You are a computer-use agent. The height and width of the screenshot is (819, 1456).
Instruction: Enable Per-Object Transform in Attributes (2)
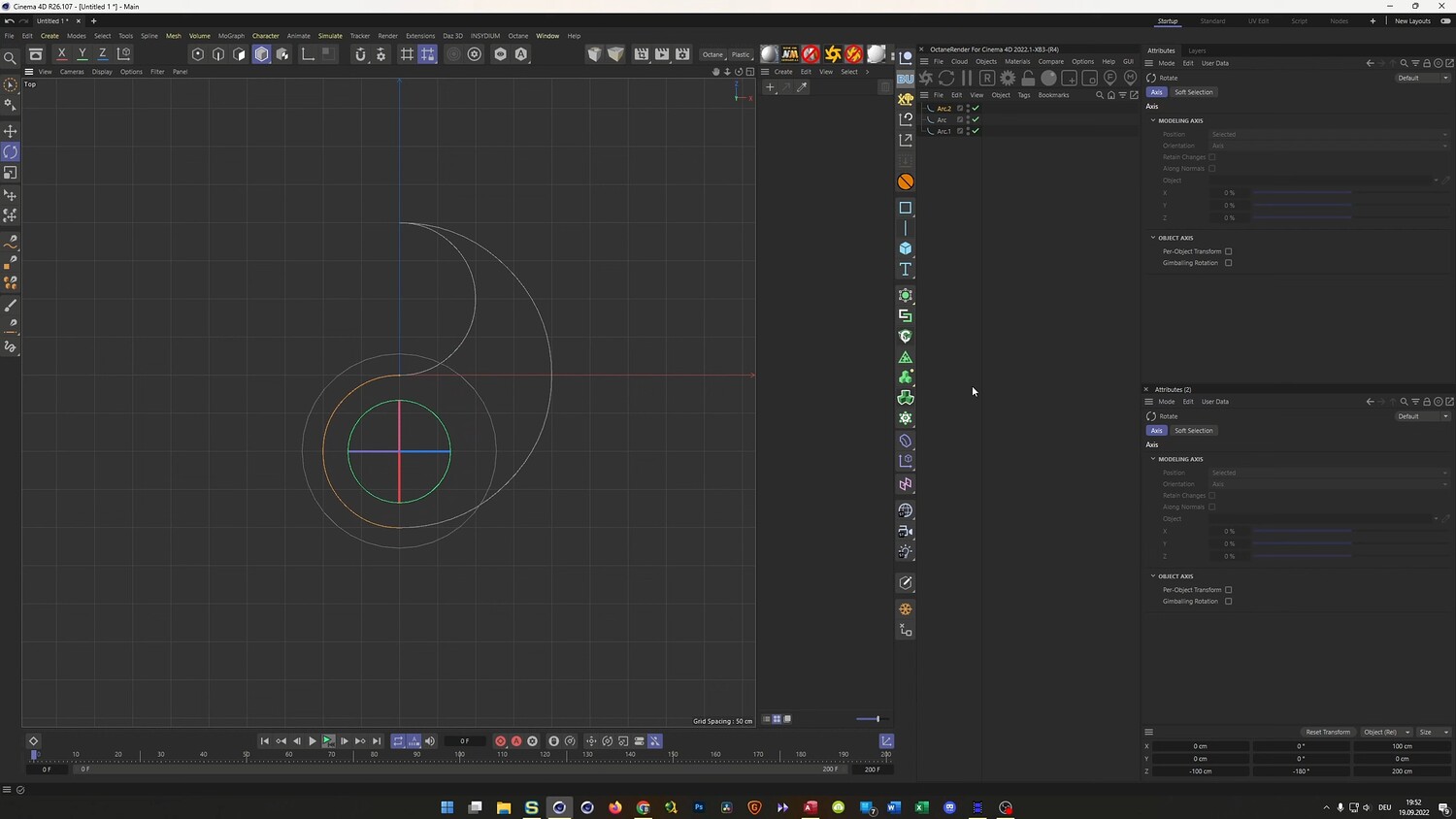pos(1228,590)
